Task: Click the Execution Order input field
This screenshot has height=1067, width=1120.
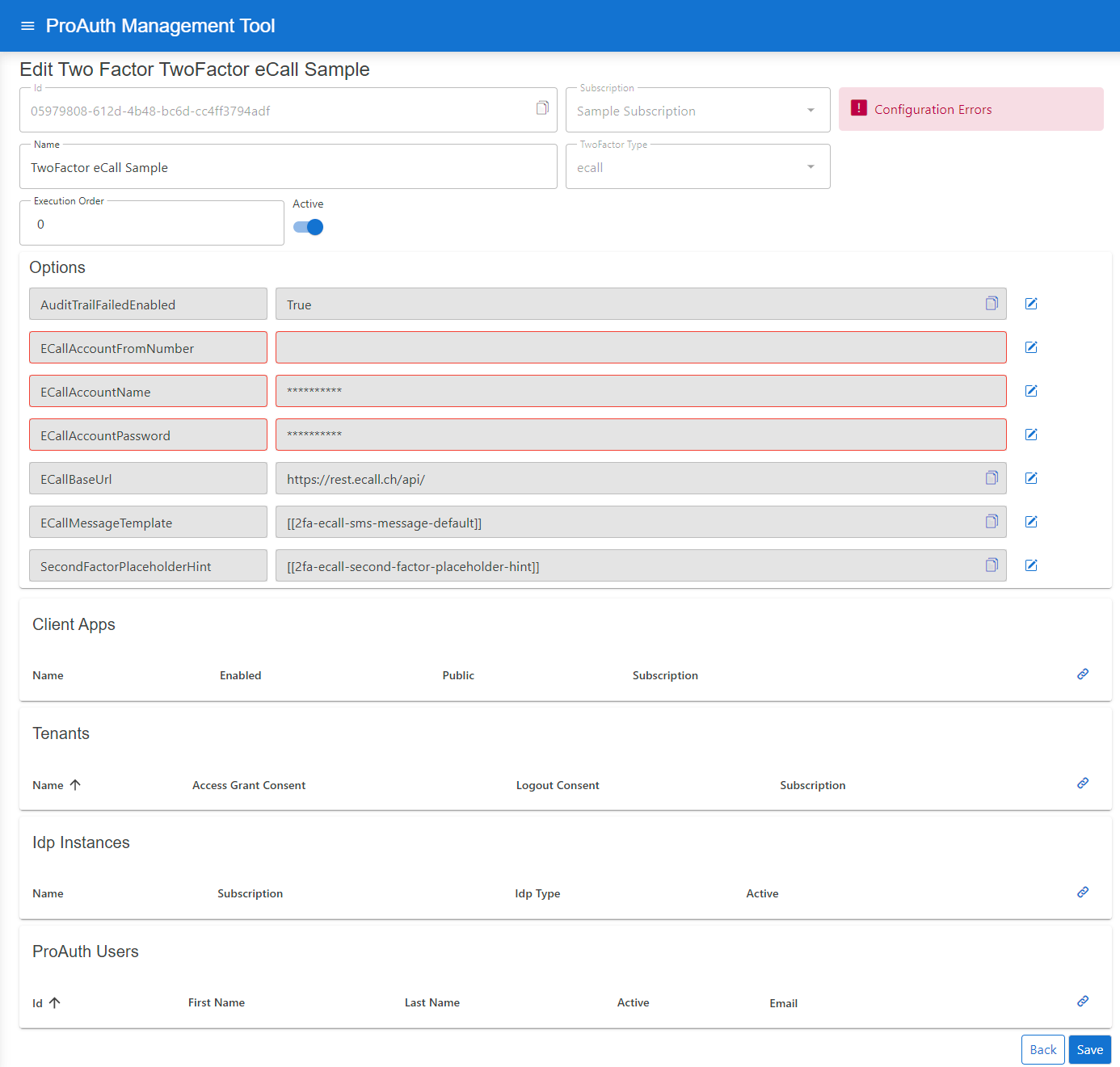Action: pos(152,225)
